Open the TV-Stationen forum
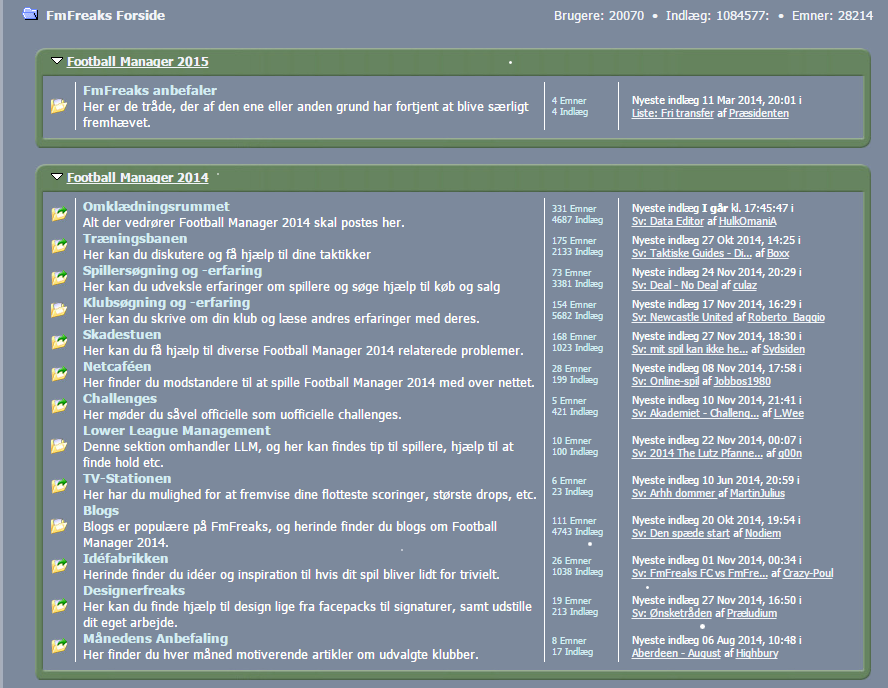The width and height of the screenshot is (888, 688). pyautogui.click(x=127, y=478)
